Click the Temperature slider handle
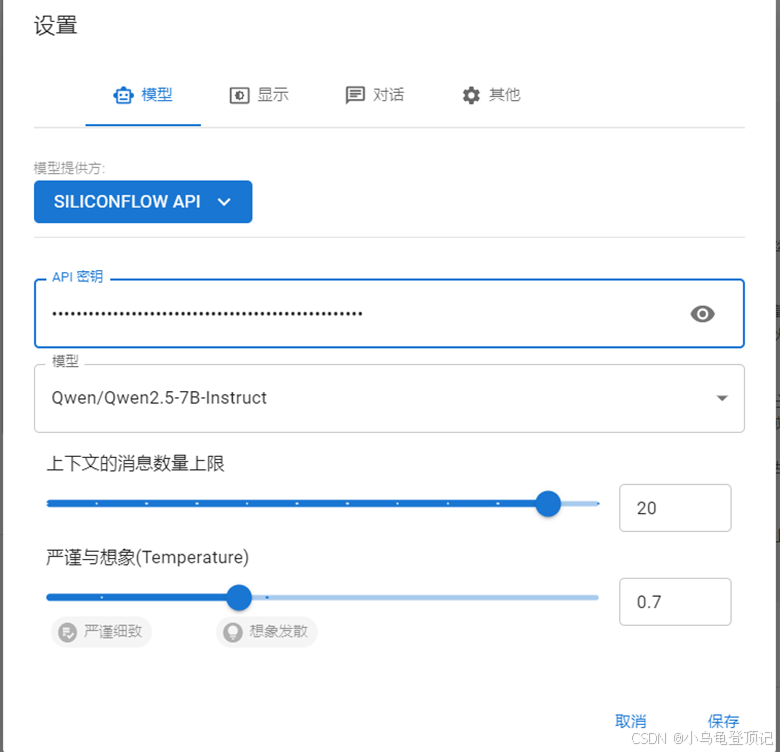Viewport: 780px width, 752px height. [x=239, y=597]
